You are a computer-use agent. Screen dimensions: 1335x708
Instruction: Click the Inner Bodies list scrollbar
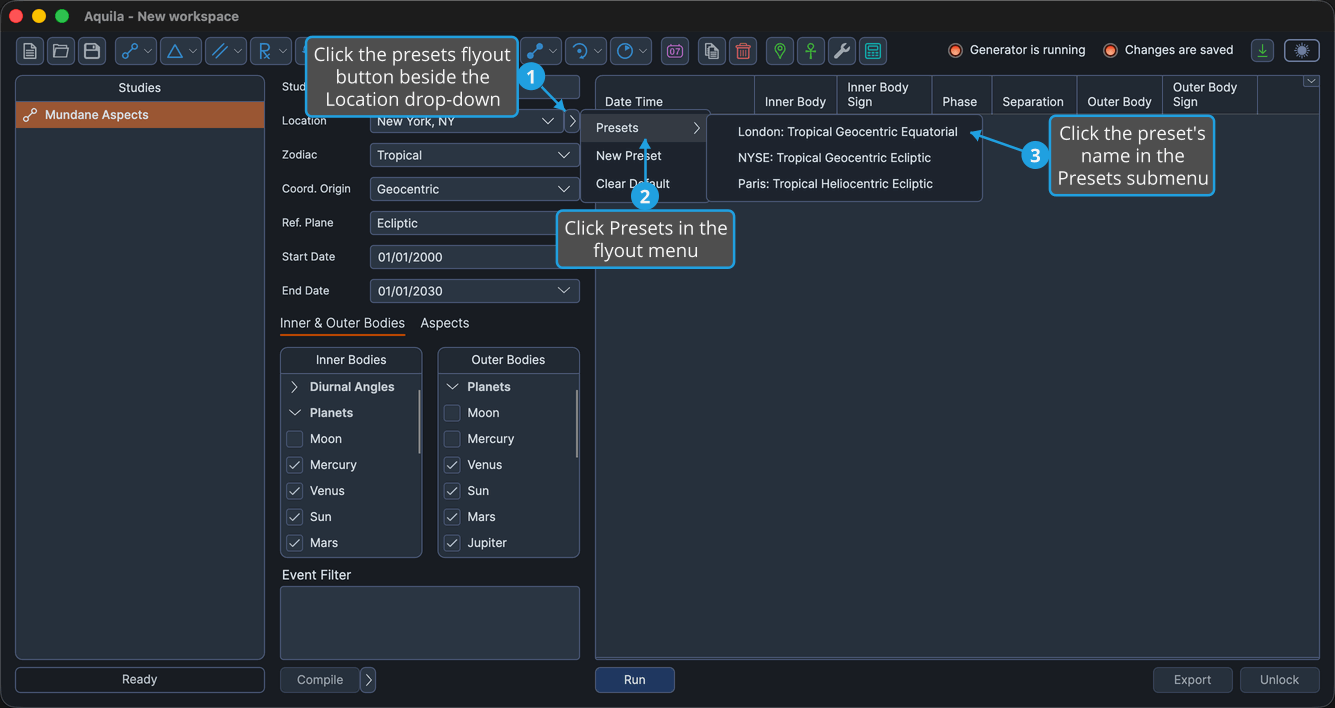point(419,422)
